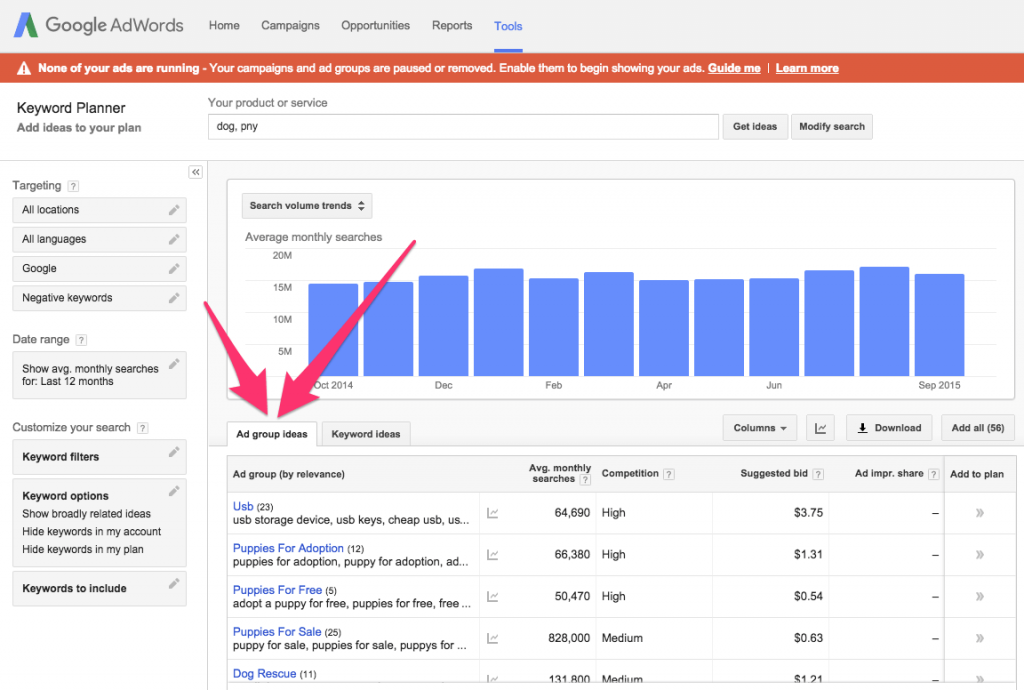Toggle chart view button beside Columns
This screenshot has width=1024, height=690.
tap(820, 428)
